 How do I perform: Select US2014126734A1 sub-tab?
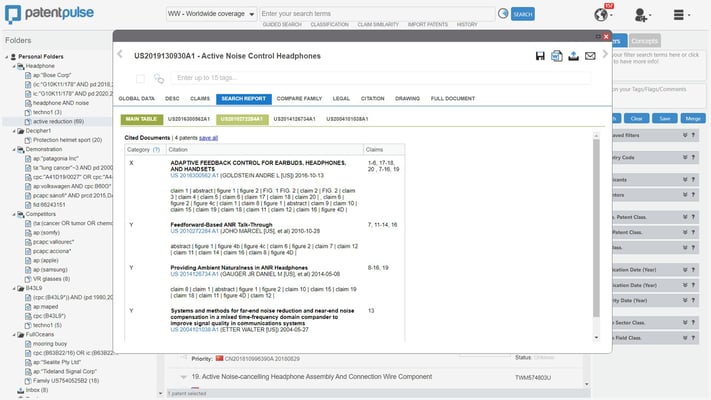pos(295,119)
